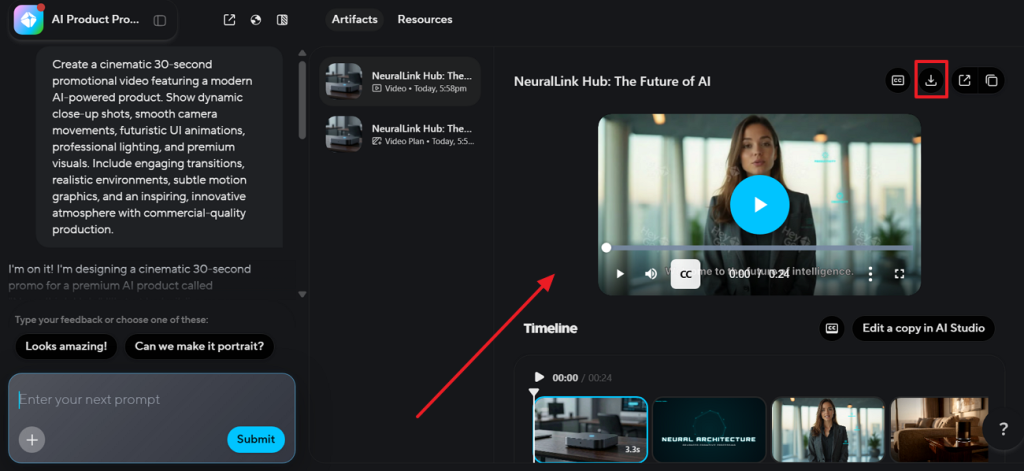This screenshot has height=471, width=1024.
Task: Open the help question mark button
Action: point(1004,429)
